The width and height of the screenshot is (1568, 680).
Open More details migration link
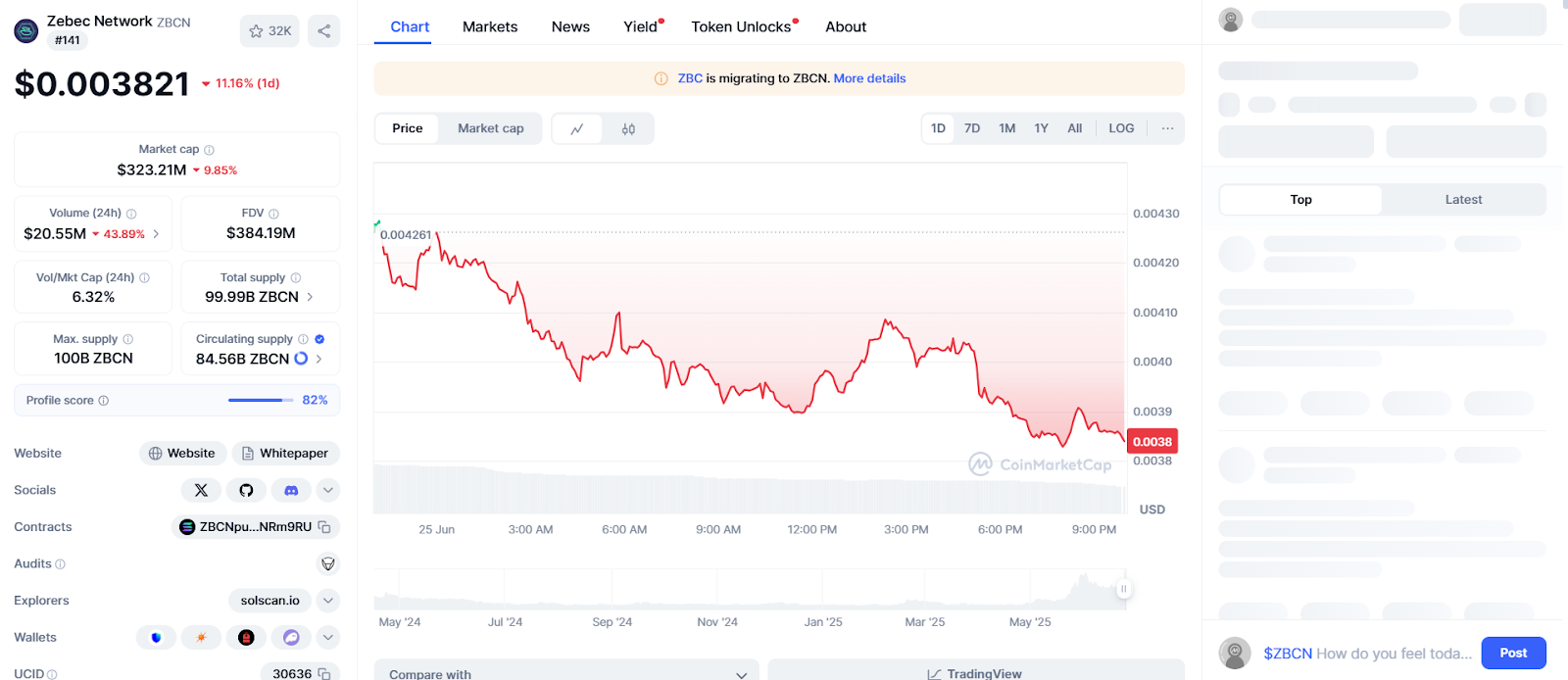[869, 78]
